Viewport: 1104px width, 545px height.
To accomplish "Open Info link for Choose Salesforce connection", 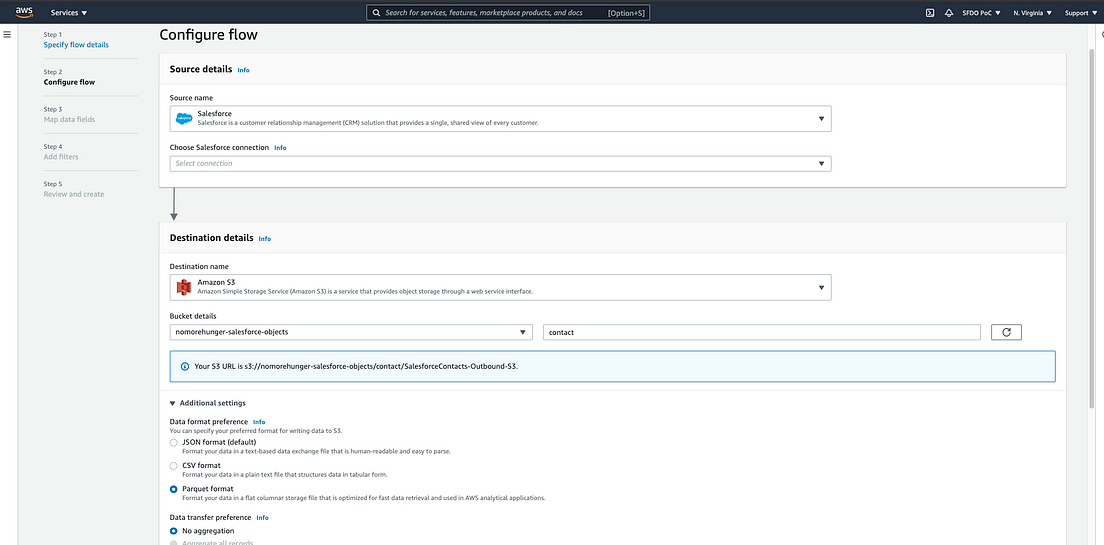I will (280, 148).
